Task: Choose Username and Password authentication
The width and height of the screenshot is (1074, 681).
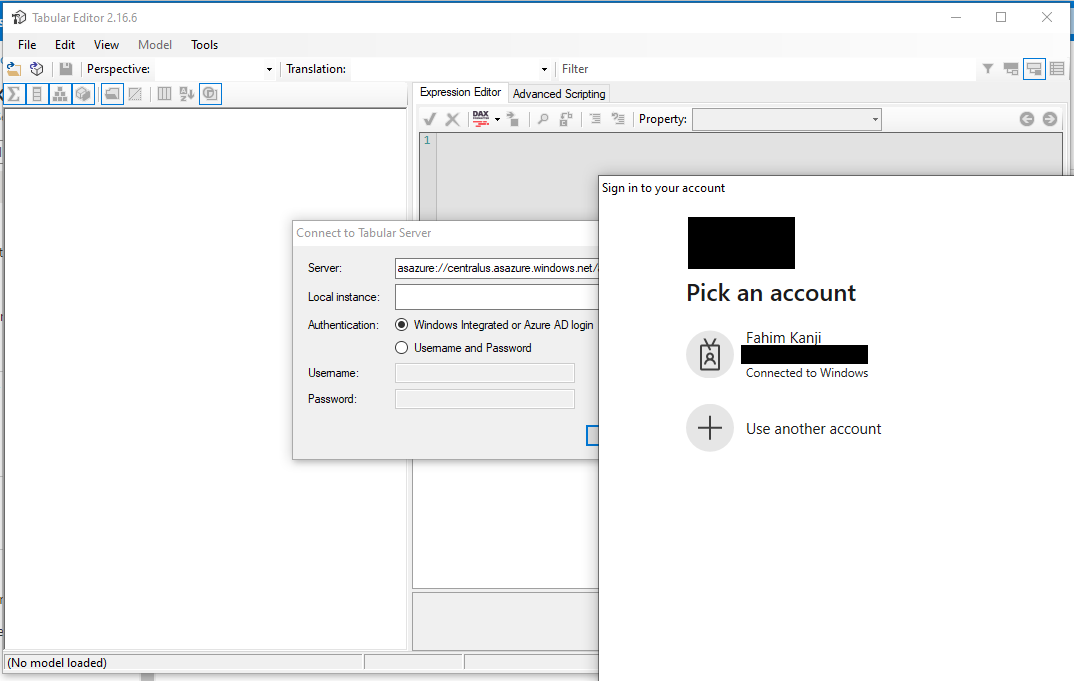Action: 401,347
